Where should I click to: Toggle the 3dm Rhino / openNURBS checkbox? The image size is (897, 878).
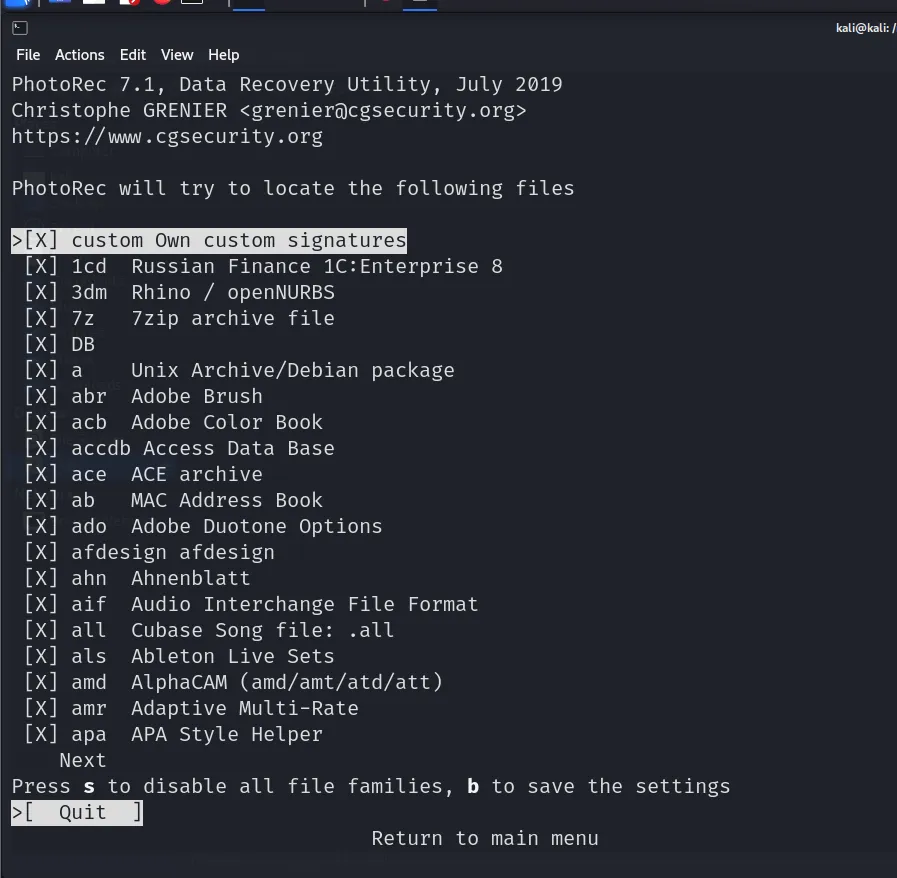(41, 292)
